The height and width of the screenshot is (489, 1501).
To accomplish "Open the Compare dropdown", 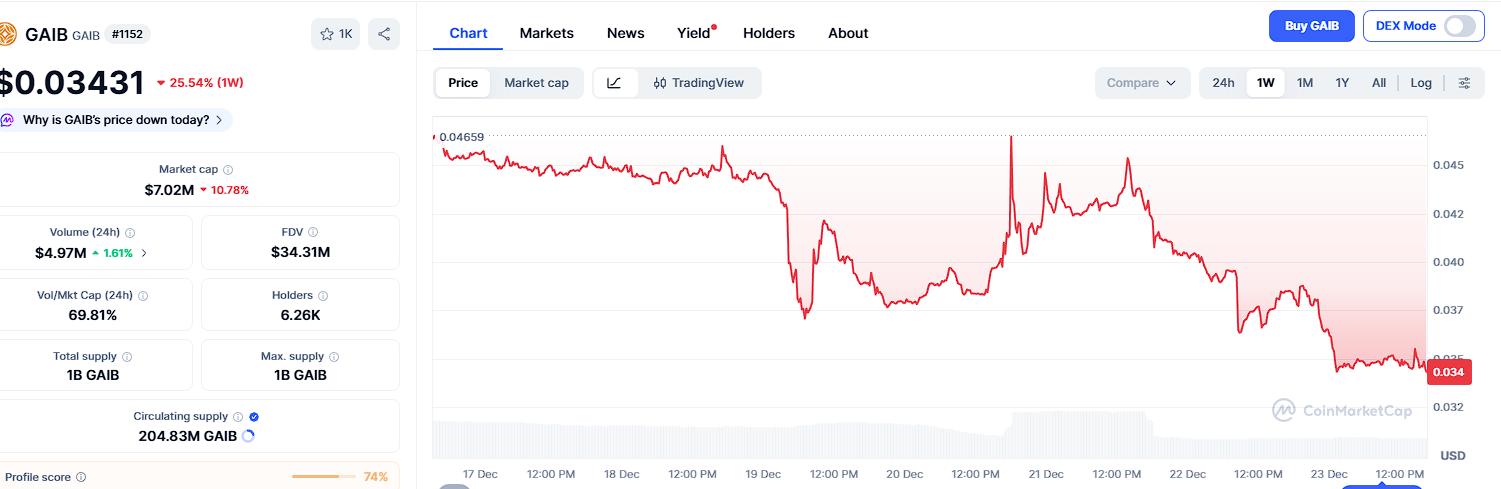I will (x=1142, y=83).
